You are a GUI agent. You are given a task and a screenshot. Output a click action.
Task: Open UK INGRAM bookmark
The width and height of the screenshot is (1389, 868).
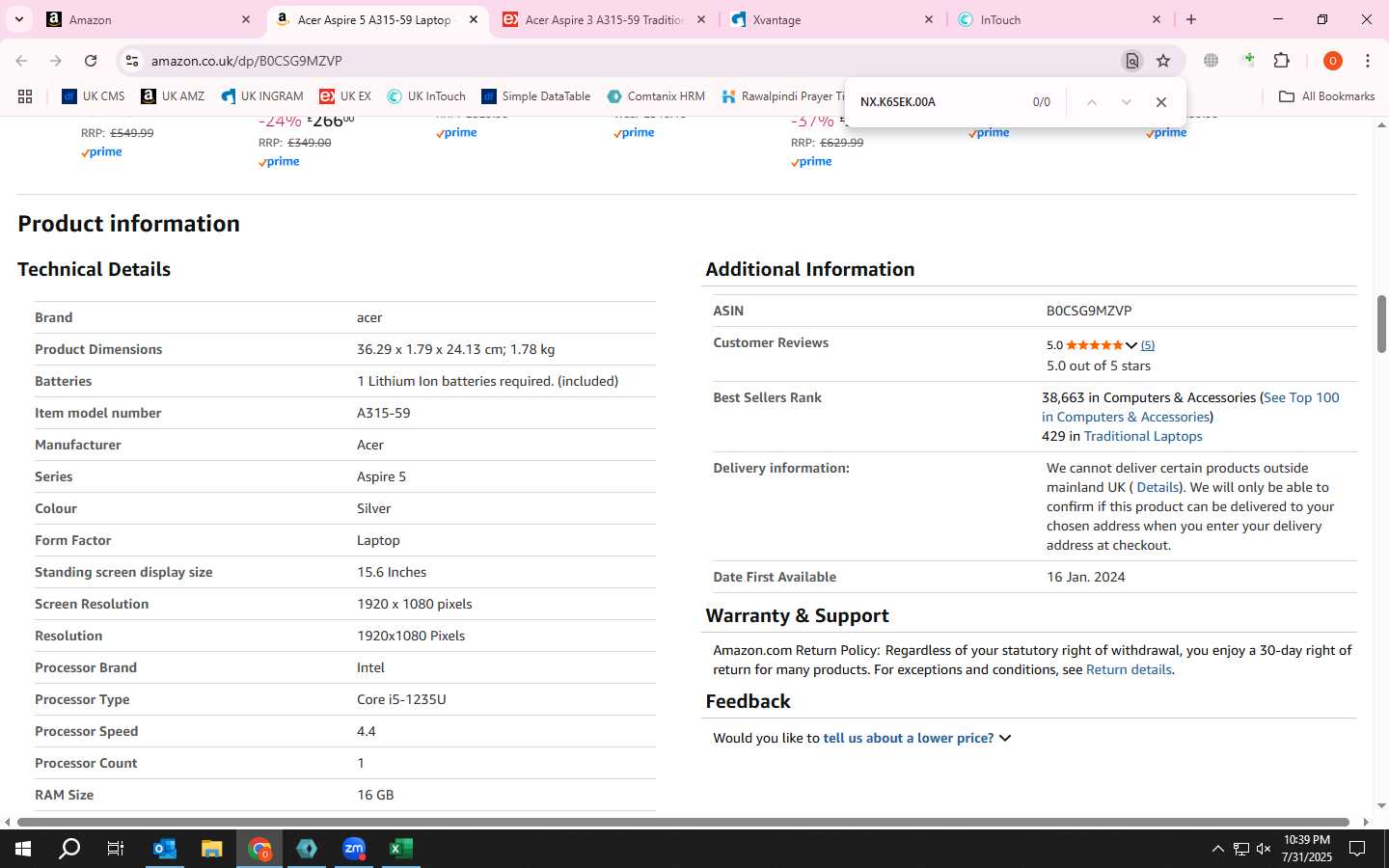262,96
